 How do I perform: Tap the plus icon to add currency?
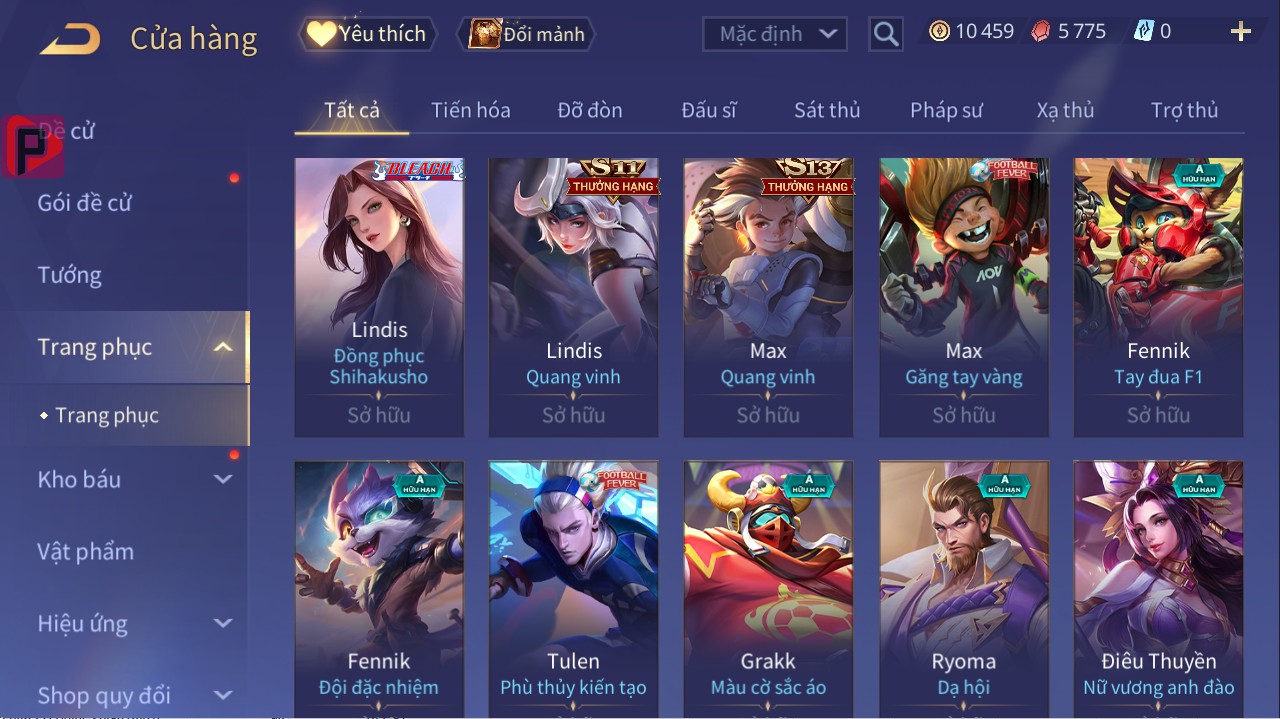click(x=1241, y=32)
